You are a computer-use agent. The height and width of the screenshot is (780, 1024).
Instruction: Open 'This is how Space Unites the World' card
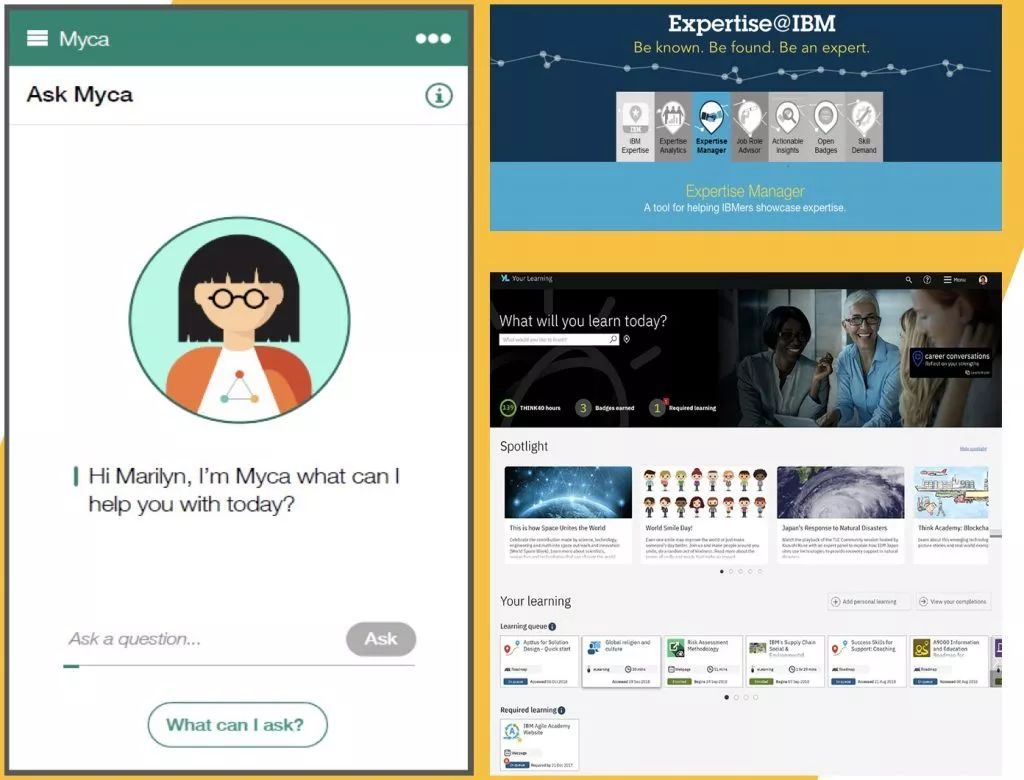coord(568,514)
